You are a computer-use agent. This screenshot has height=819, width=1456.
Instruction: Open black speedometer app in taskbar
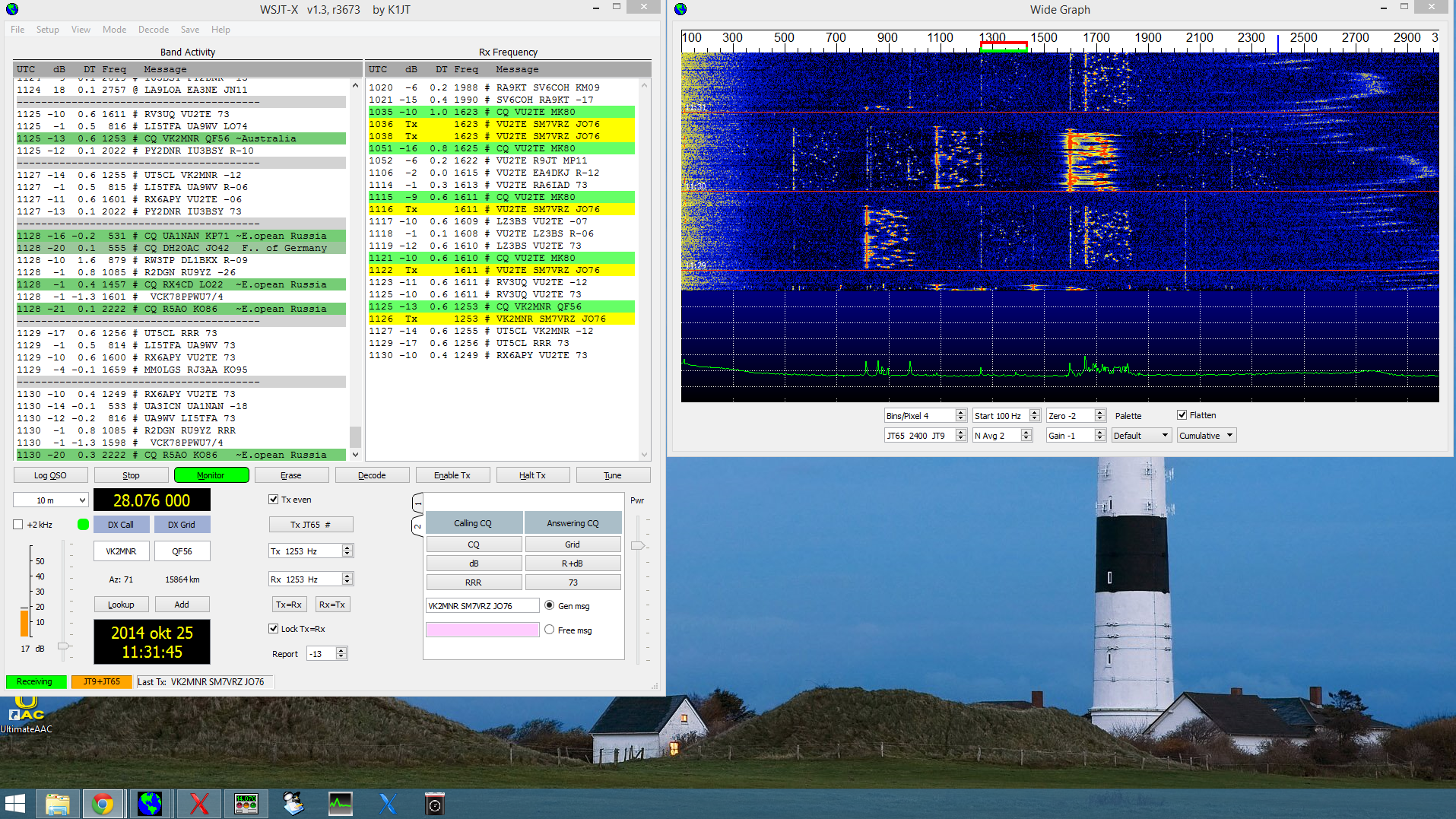click(x=435, y=803)
